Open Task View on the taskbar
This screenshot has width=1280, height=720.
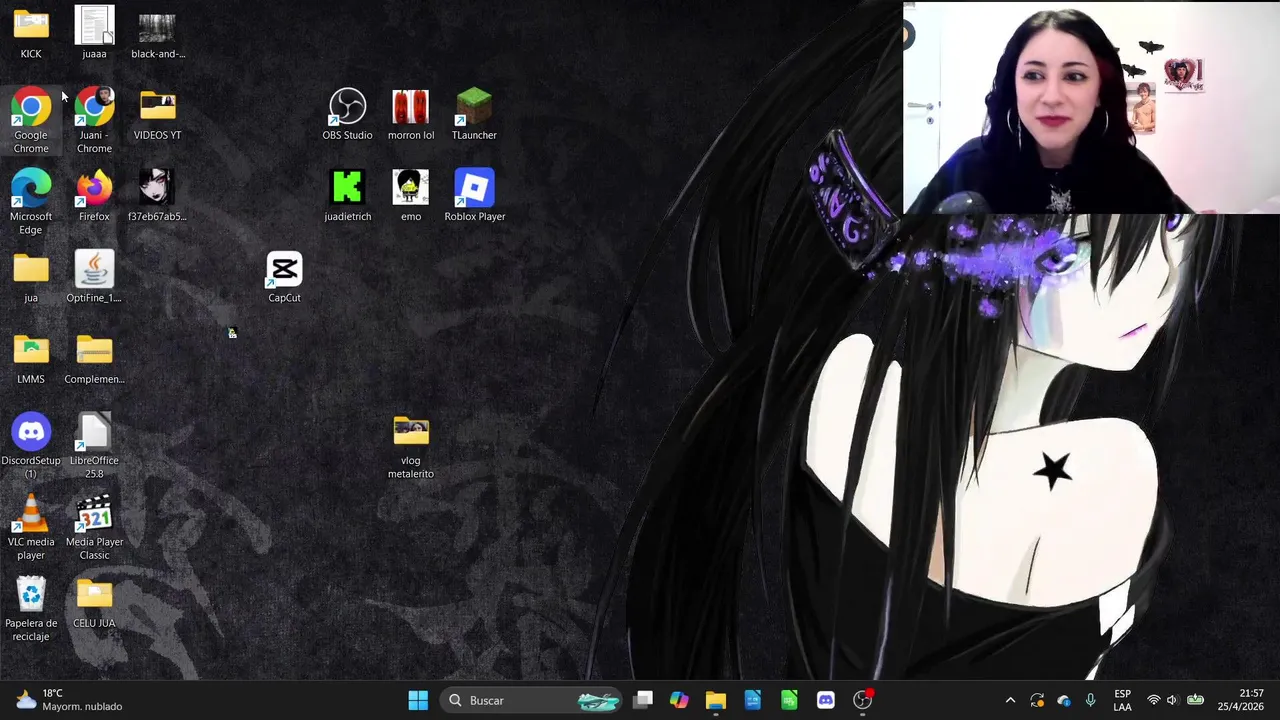pos(643,700)
